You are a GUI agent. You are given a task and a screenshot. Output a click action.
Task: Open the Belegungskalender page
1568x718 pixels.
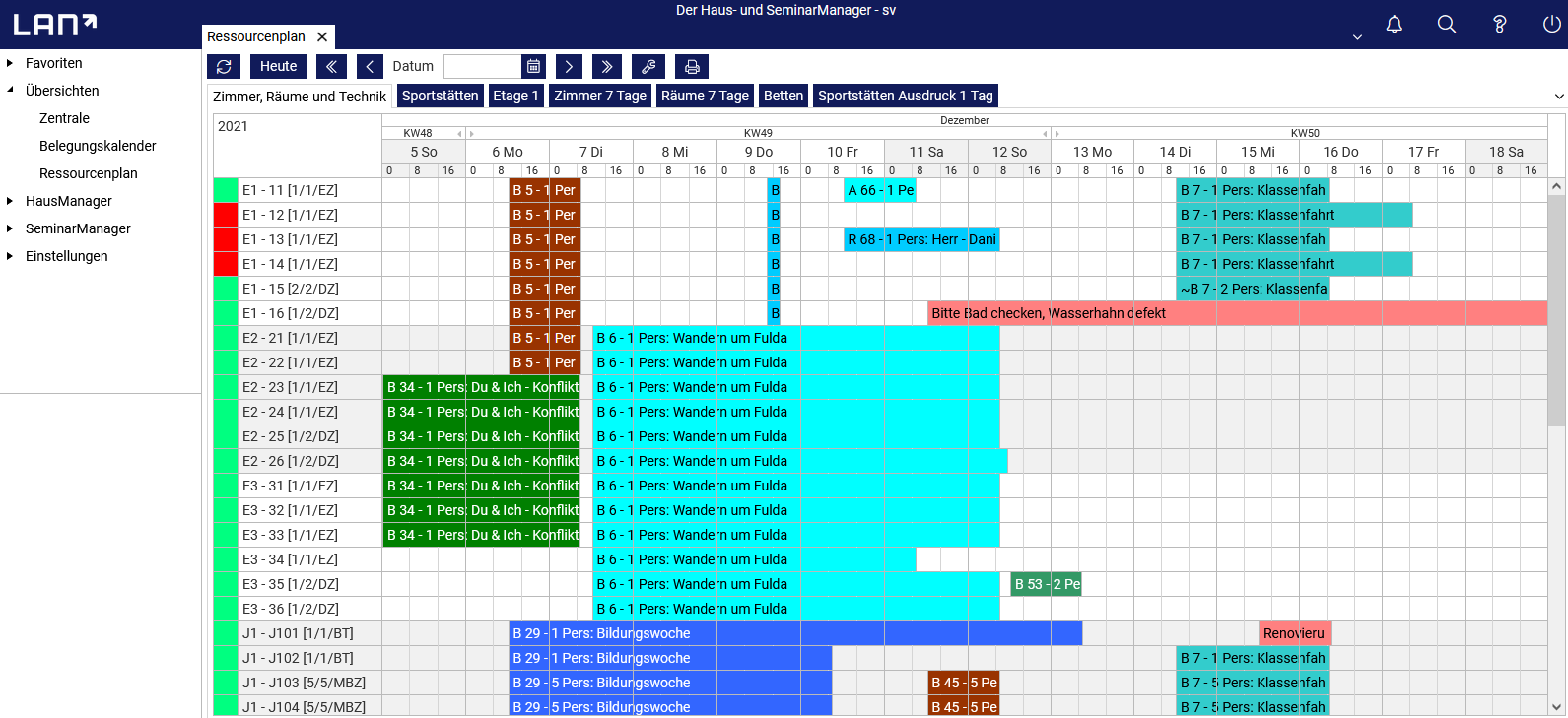pyautogui.click(x=98, y=146)
